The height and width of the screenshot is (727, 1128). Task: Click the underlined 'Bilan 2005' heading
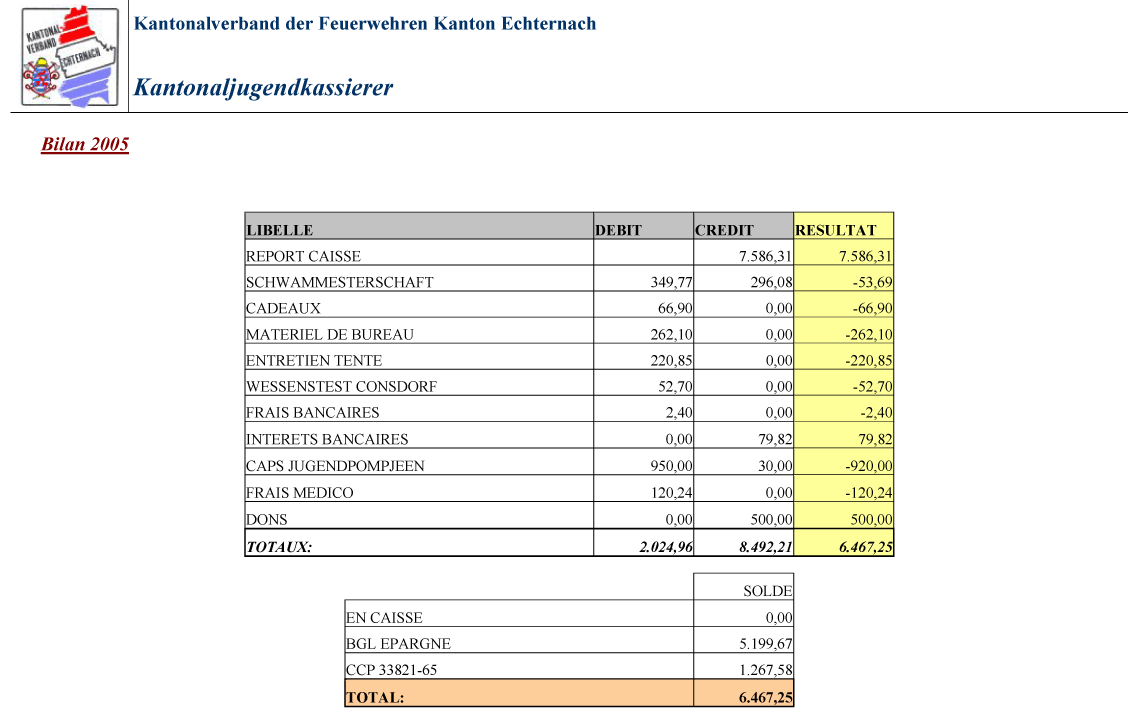click(x=85, y=144)
